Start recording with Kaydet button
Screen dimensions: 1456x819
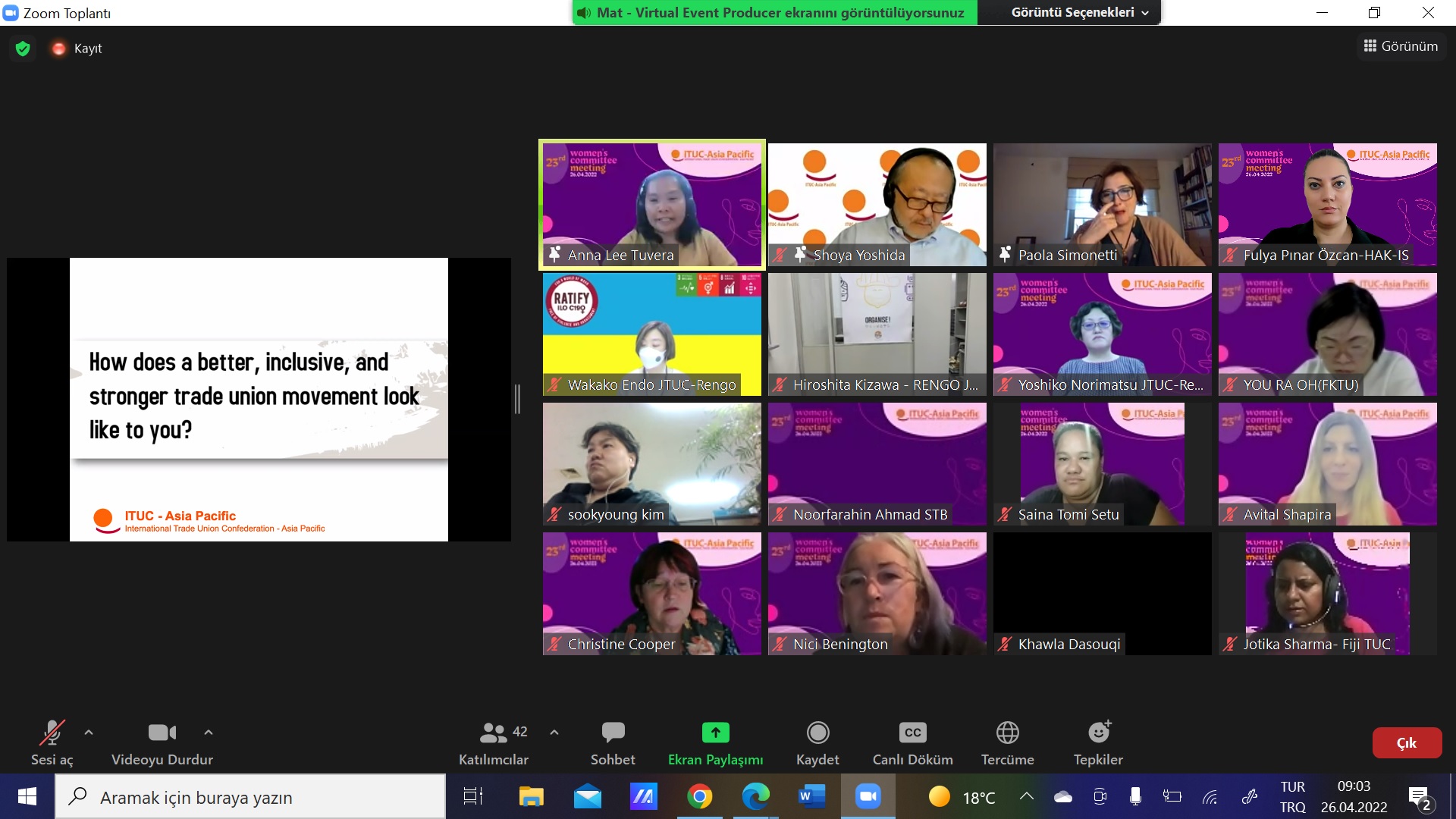(x=817, y=742)
